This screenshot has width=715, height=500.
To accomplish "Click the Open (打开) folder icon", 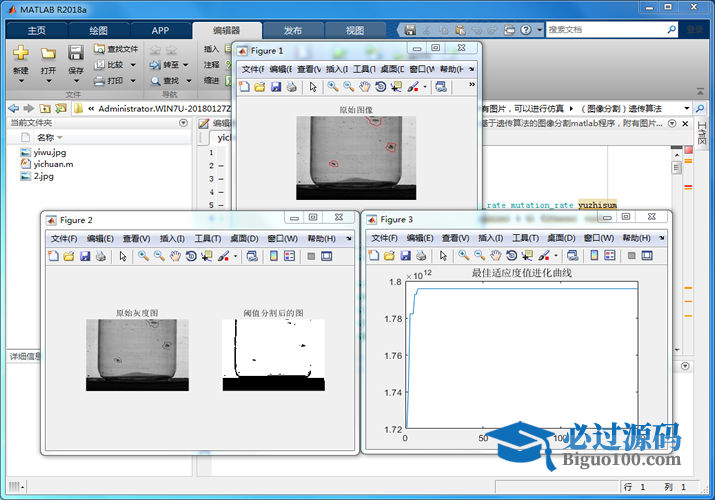I will click(48, 53).
